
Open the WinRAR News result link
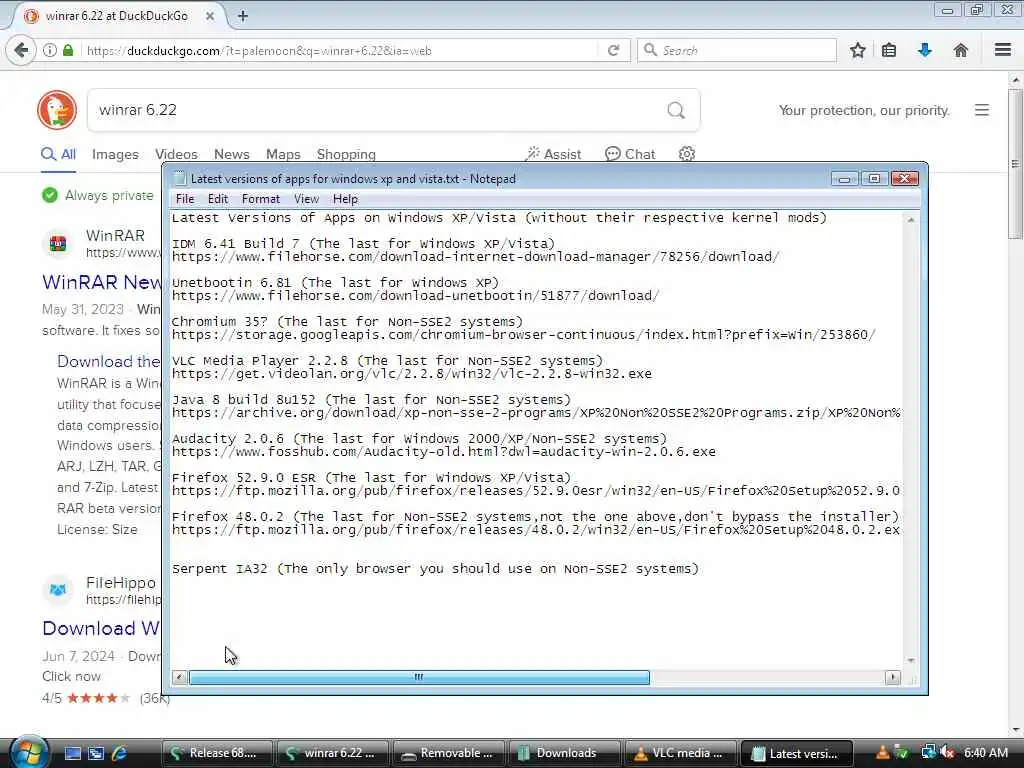tap(101, 282)
